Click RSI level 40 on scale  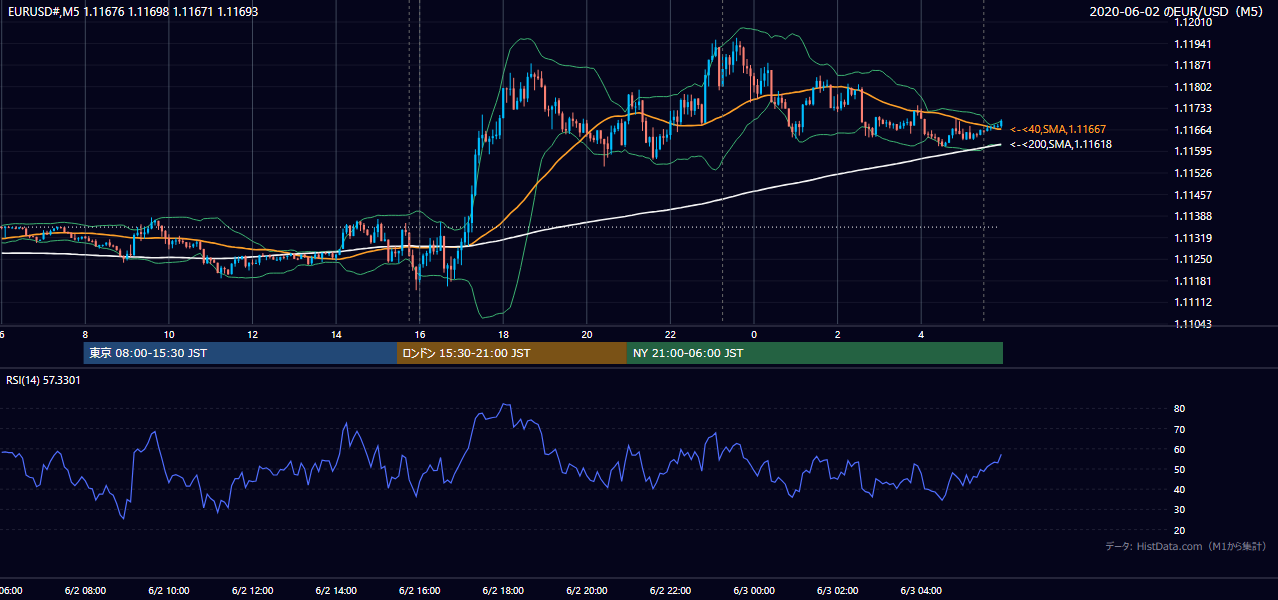pos(1179,489)
